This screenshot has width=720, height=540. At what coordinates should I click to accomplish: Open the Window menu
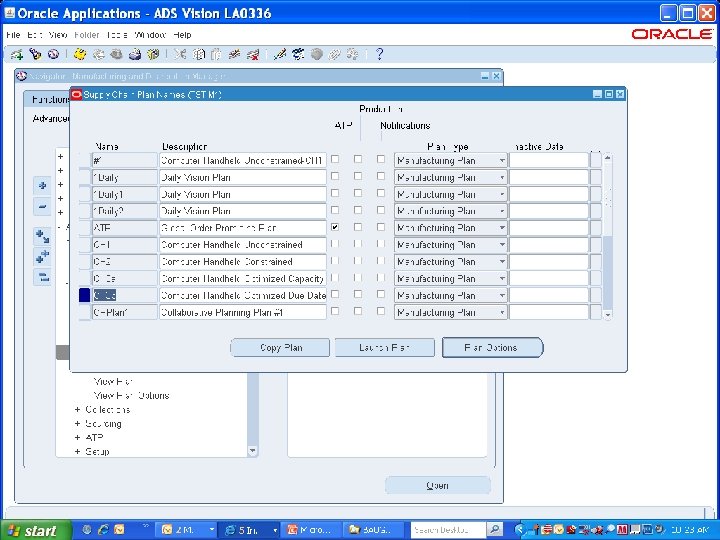pos(150,35)
